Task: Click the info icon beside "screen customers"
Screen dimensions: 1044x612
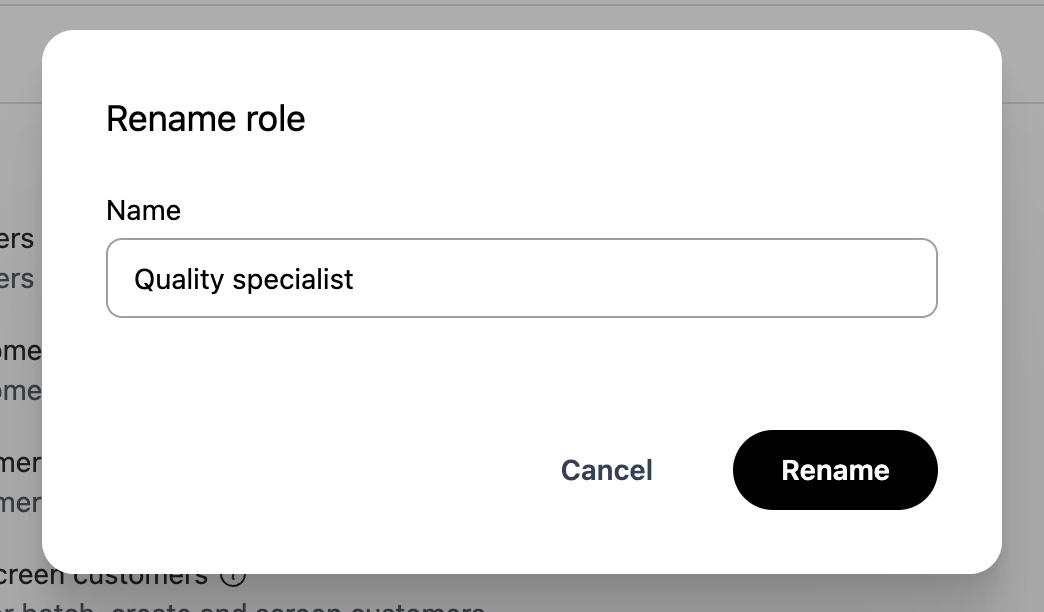Action: [232, 577]
